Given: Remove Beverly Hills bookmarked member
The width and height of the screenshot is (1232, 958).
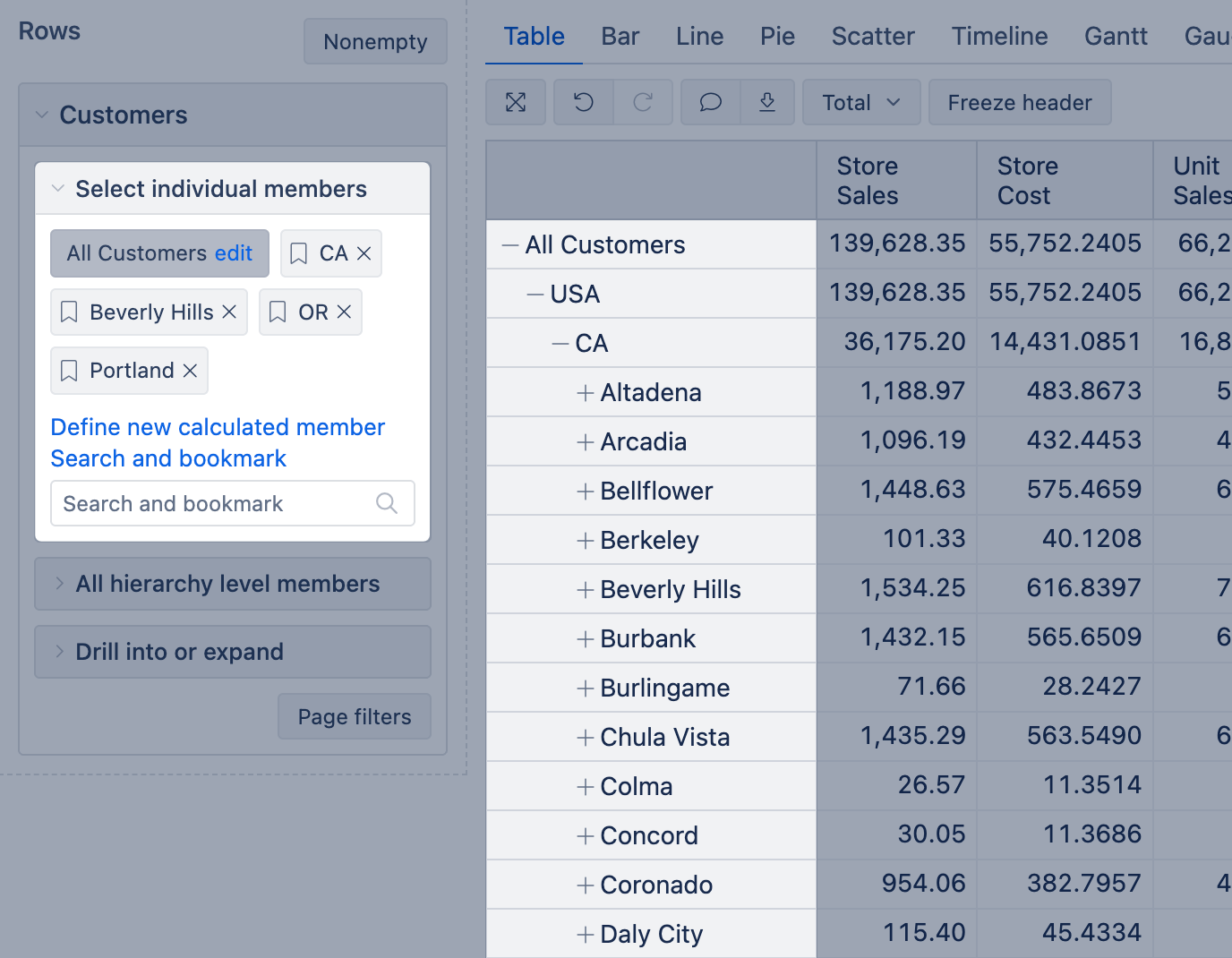Looking at the screenshot, I should click(229, 312).
